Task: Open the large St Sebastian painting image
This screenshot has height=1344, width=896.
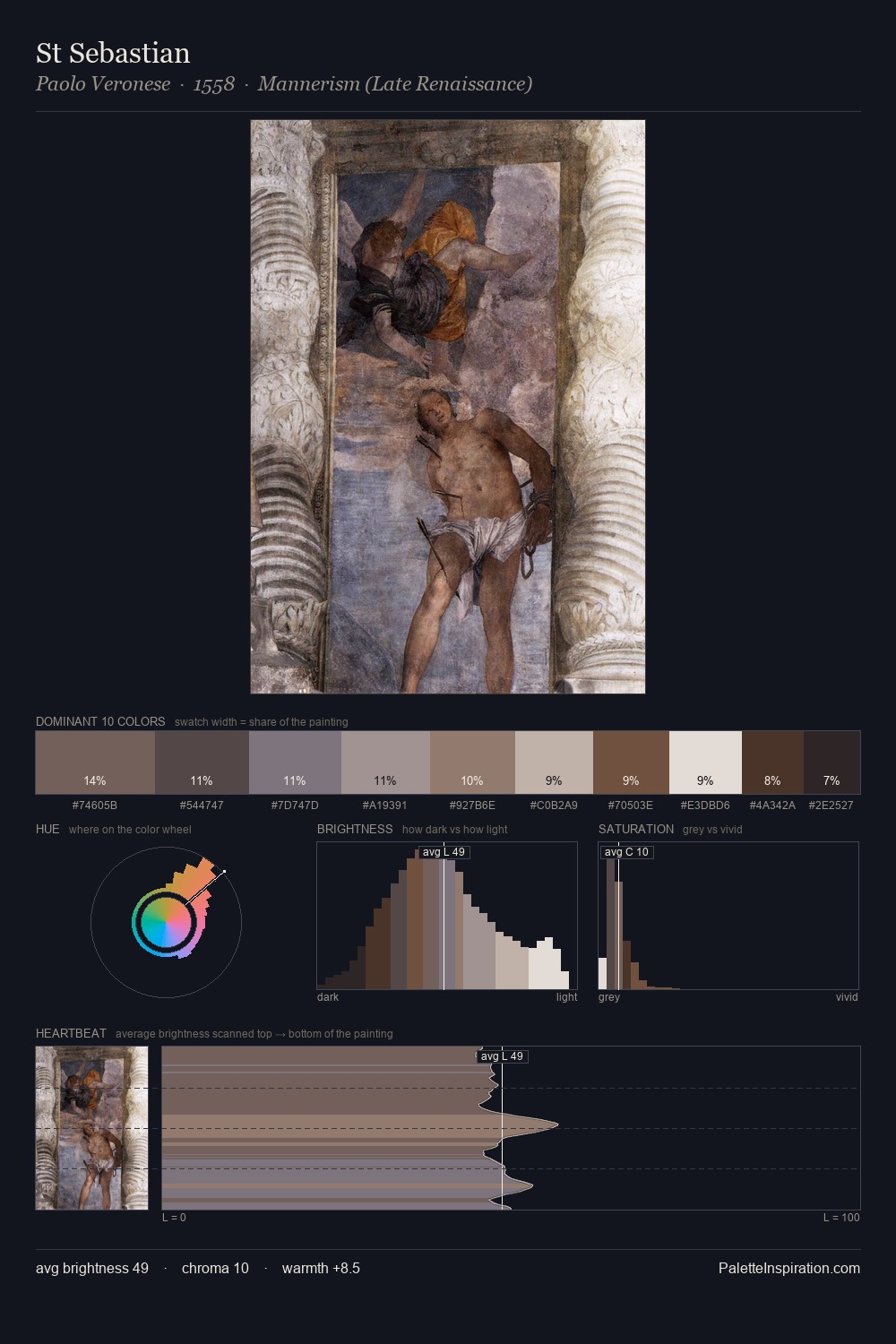Action: click(x=448, y=407)
